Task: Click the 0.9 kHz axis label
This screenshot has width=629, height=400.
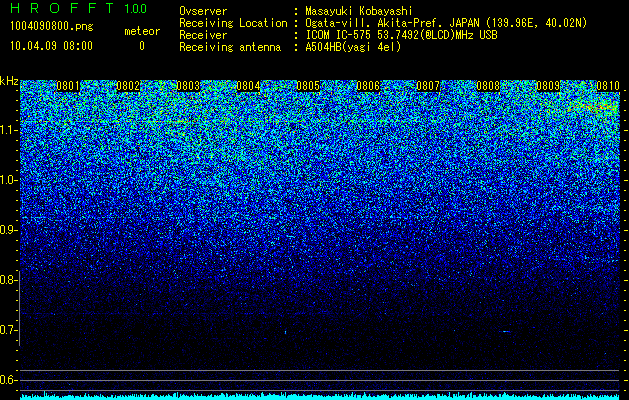Action: click(x=8, y=230)
